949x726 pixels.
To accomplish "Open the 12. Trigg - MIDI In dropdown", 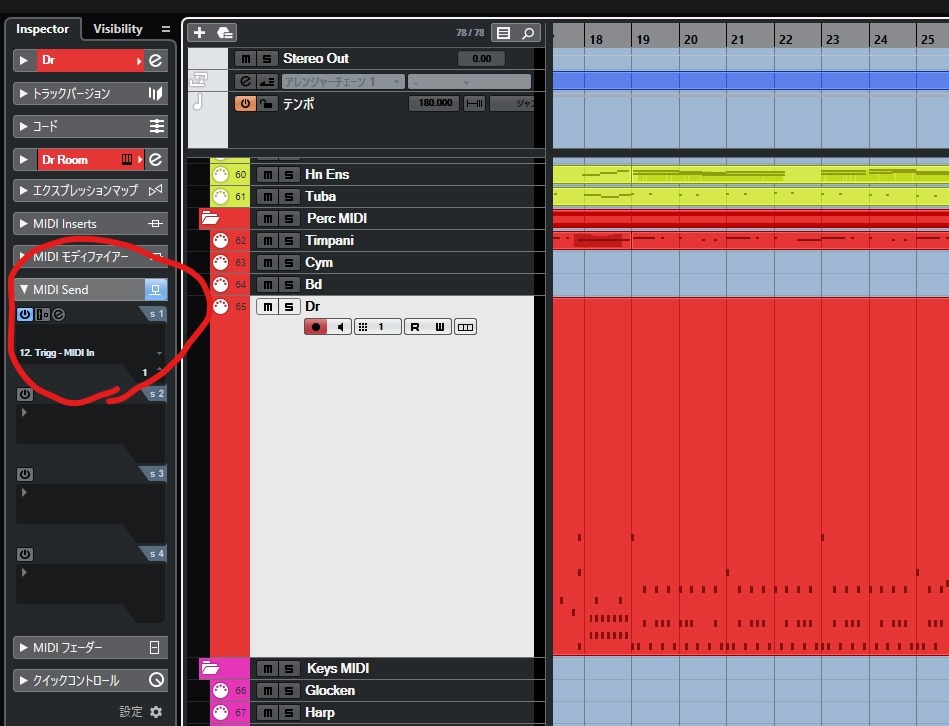I will [x=159, y=354].
